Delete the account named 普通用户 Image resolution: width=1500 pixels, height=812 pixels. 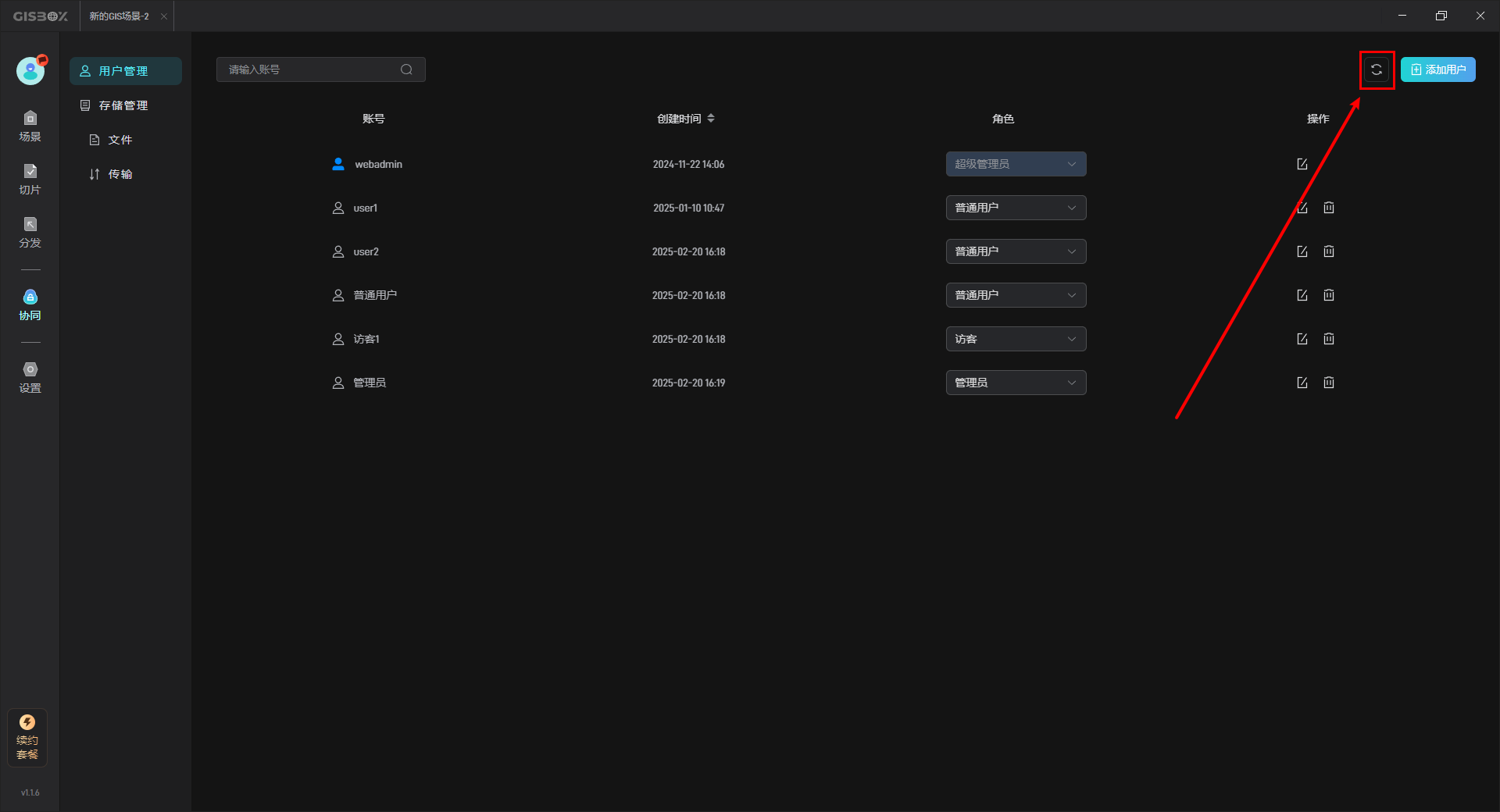[1329, 295]
